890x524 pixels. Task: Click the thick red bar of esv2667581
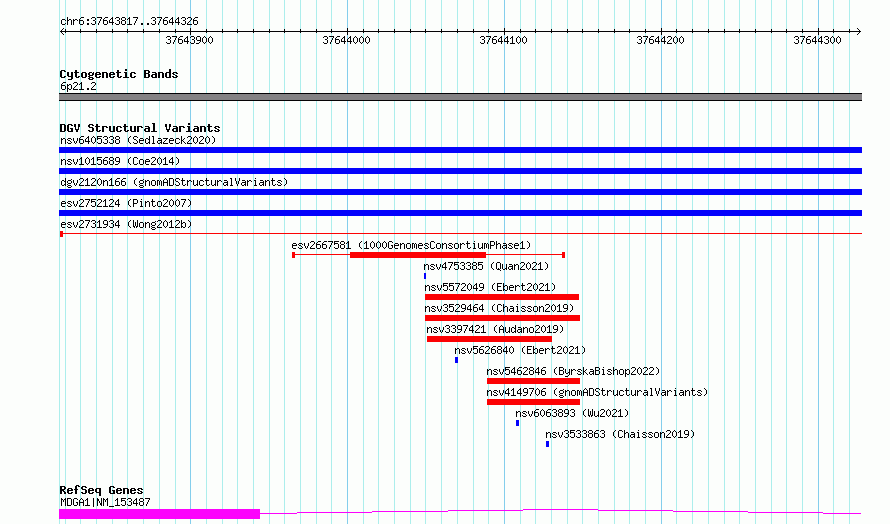(x=418, y=255)
